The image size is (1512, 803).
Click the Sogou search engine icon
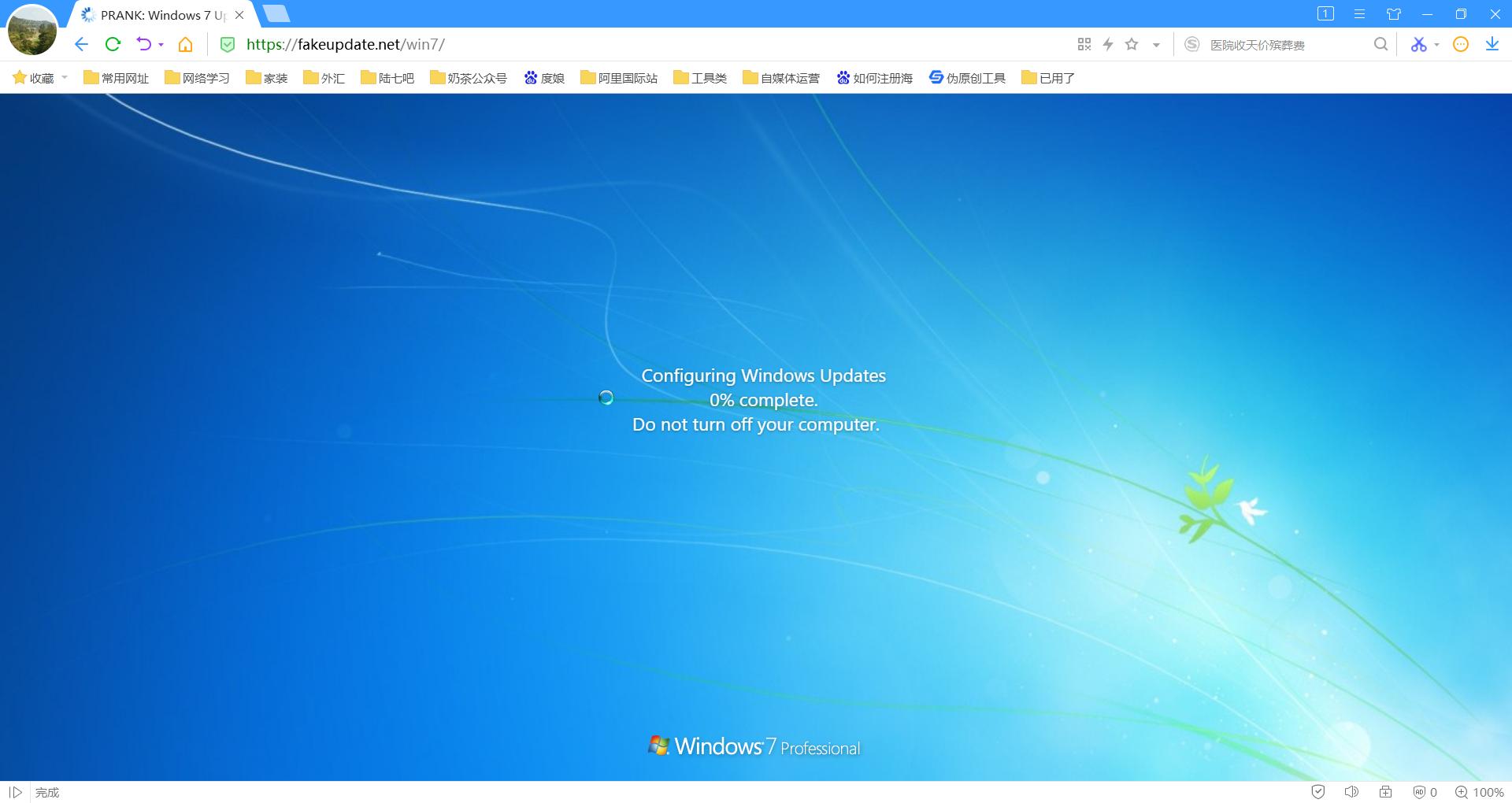[x=1192, y=44]
